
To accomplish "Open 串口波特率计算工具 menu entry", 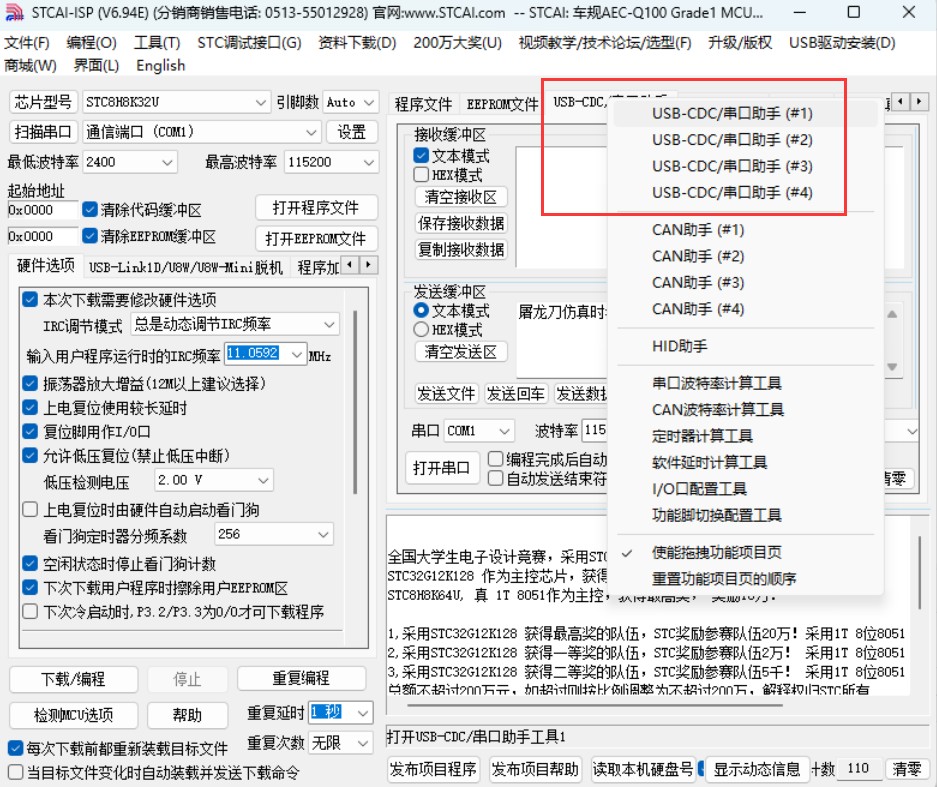I will pos(745,382).
